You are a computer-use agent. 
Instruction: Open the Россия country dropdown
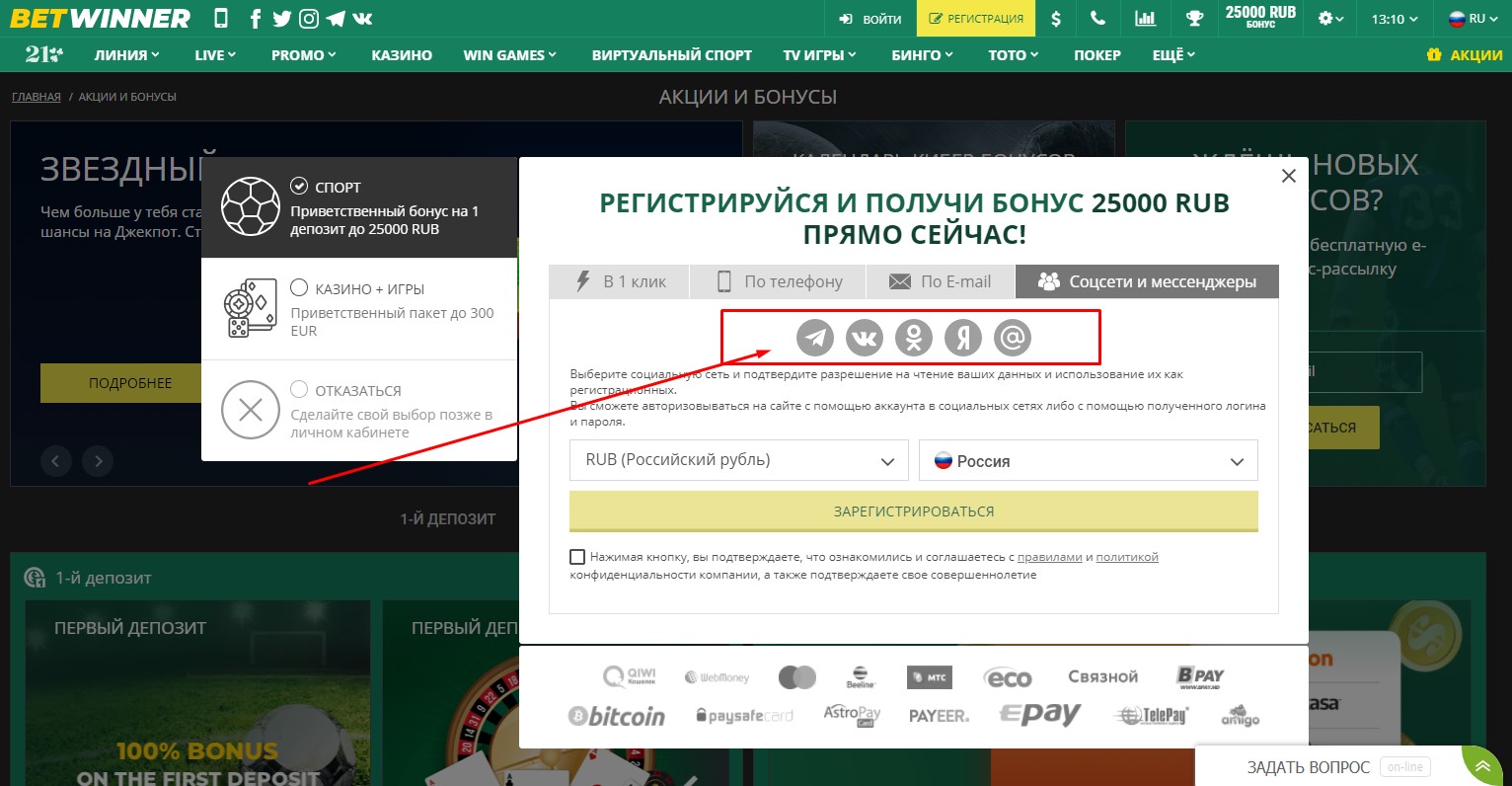tap(1089, 461)
